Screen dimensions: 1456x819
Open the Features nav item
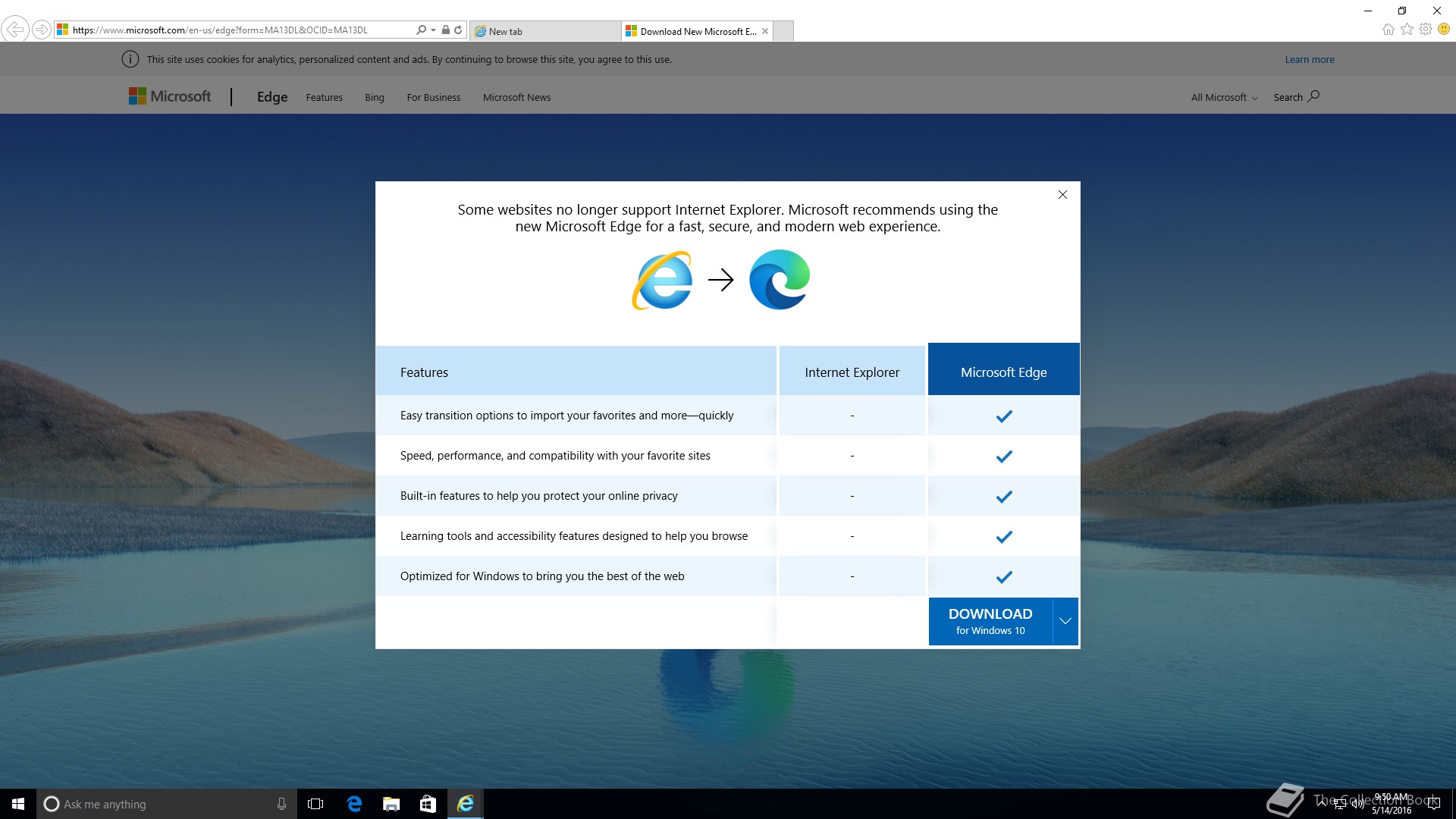[x=324, y=97]
